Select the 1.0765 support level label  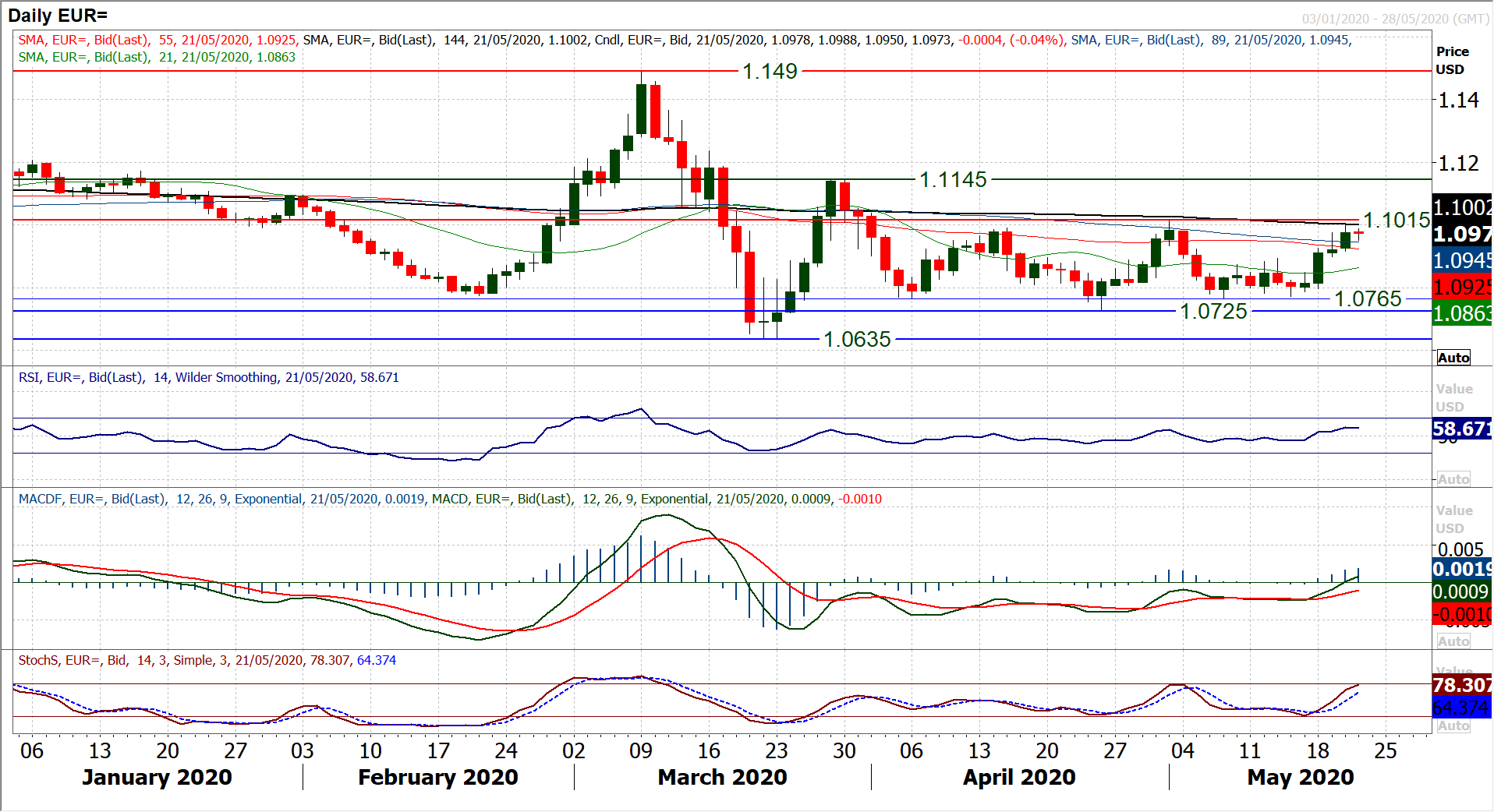tap(1368, 299)
